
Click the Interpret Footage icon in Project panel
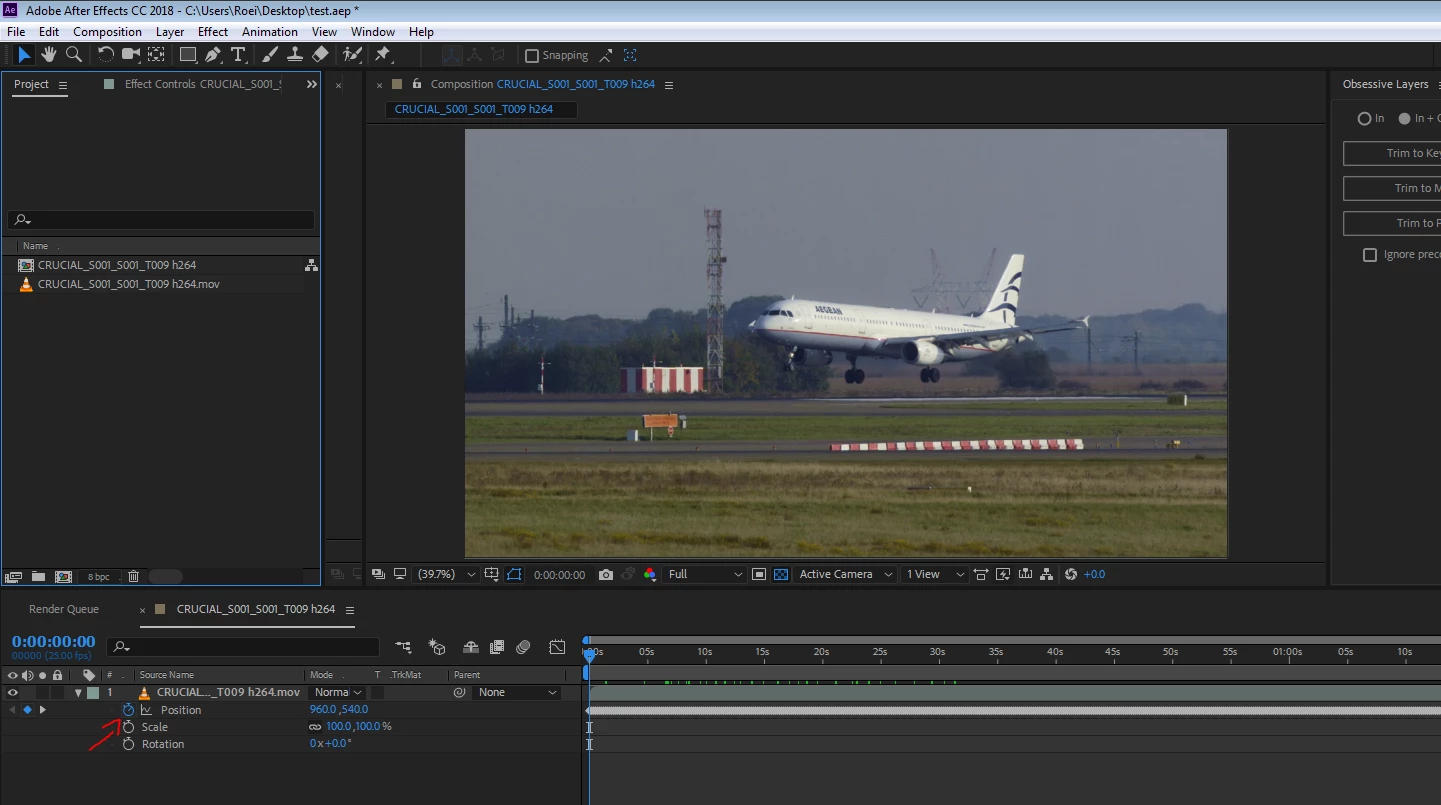click(x=13, y=576)
